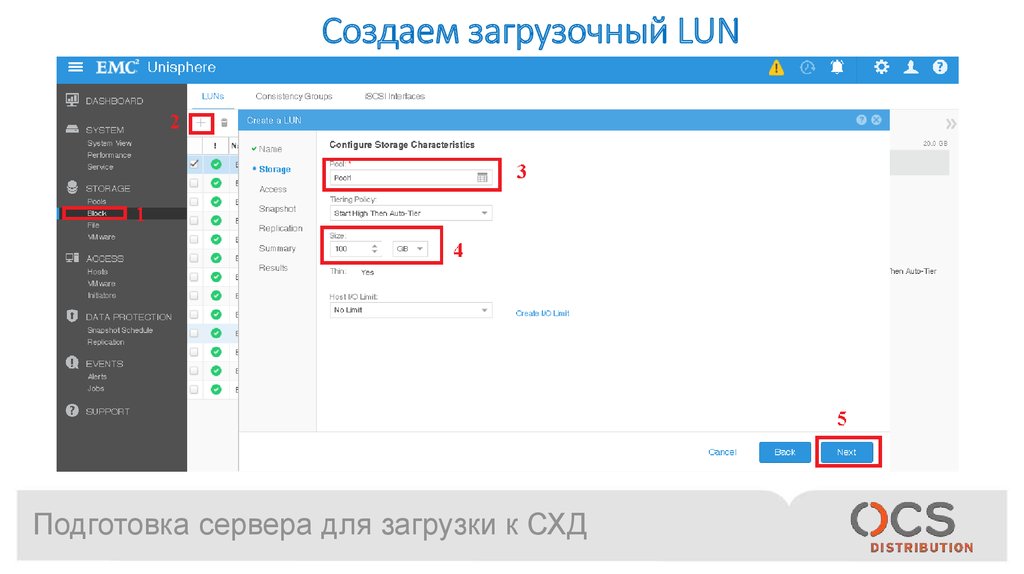1024x574 pixels.
Task: Click the Events section icon
Action: pyautogui.click(x=72, y=363)
